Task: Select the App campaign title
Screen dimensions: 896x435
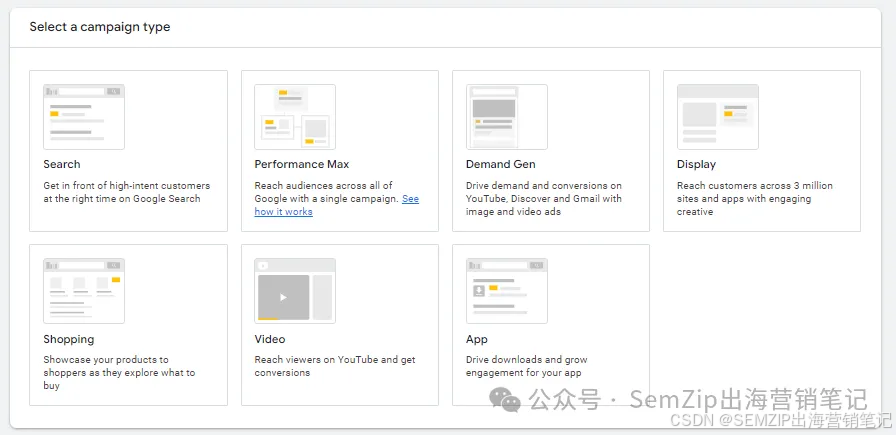Action: tap(477, 339)
